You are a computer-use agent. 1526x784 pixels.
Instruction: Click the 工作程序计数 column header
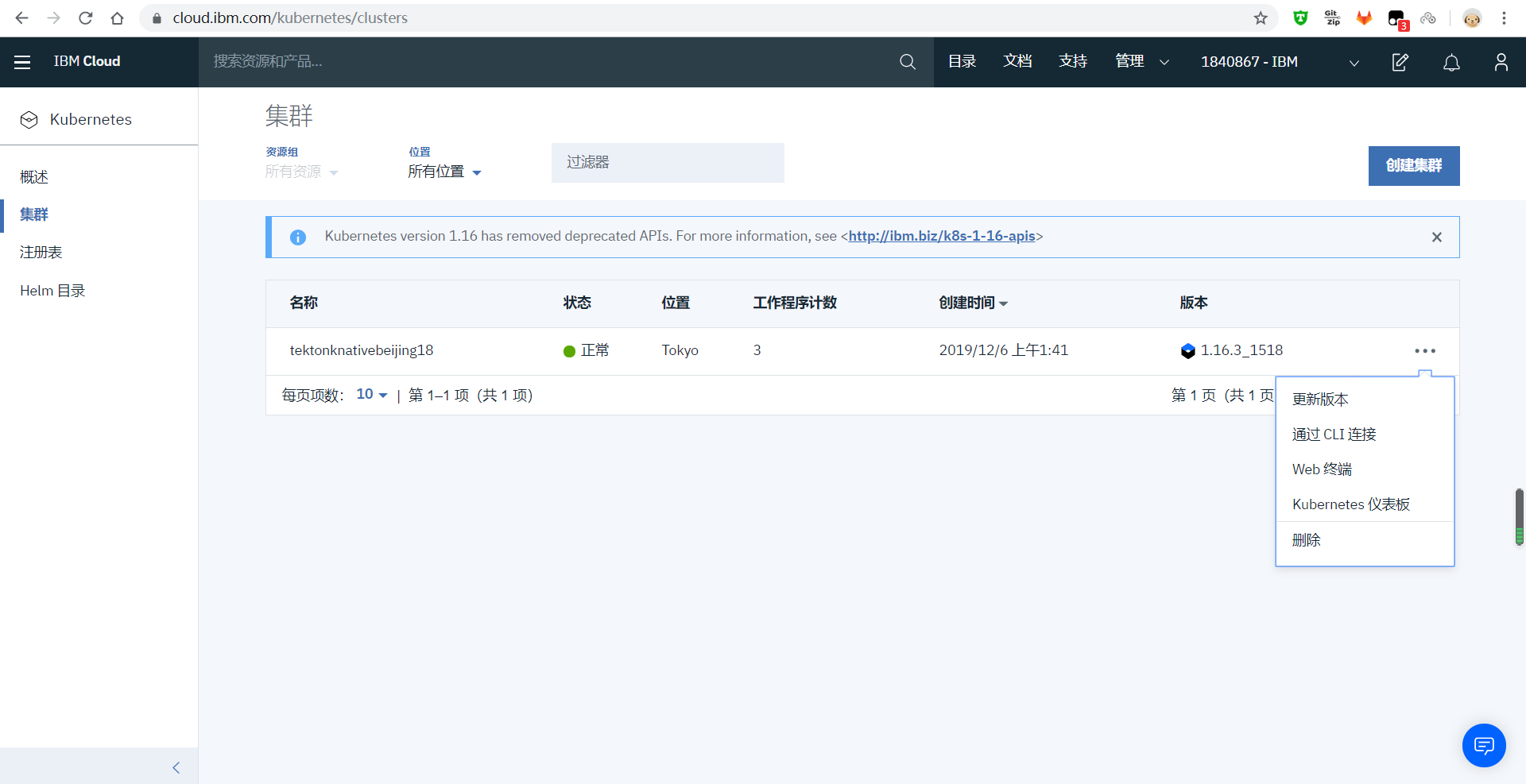click(x=795, y=303)
